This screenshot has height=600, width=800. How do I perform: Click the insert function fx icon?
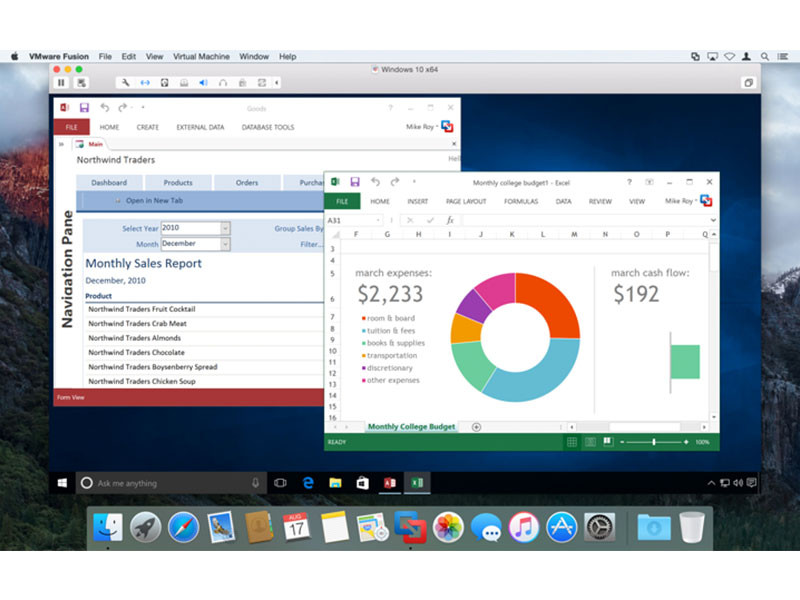(x=450, y=220)
